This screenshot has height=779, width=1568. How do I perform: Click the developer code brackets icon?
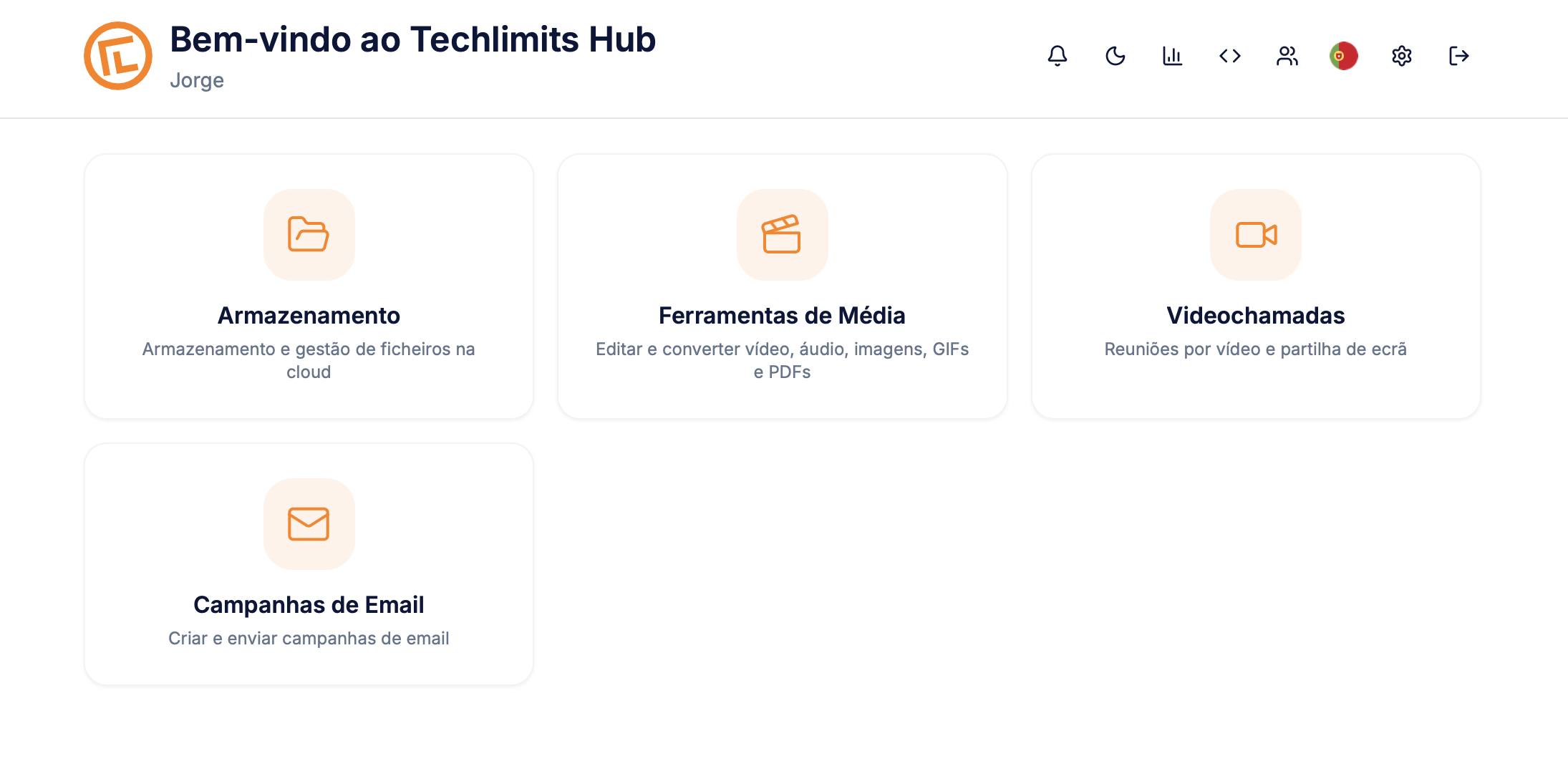click(1229, 56)
